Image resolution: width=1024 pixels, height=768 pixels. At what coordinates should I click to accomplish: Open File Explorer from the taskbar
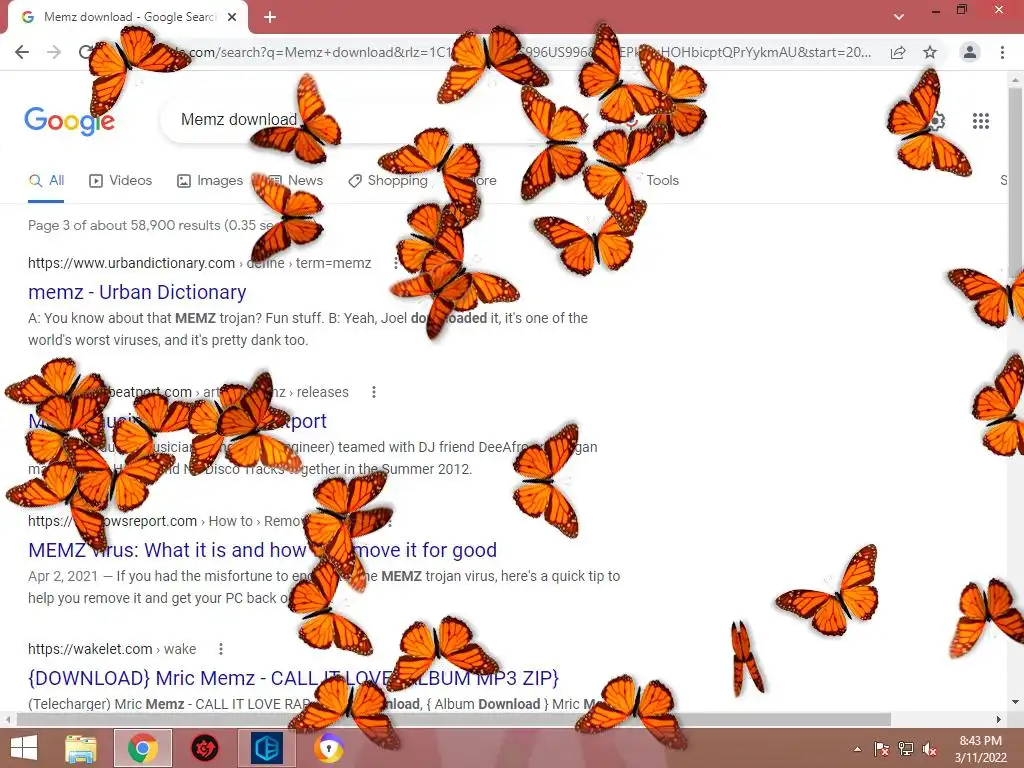point(80,748)
